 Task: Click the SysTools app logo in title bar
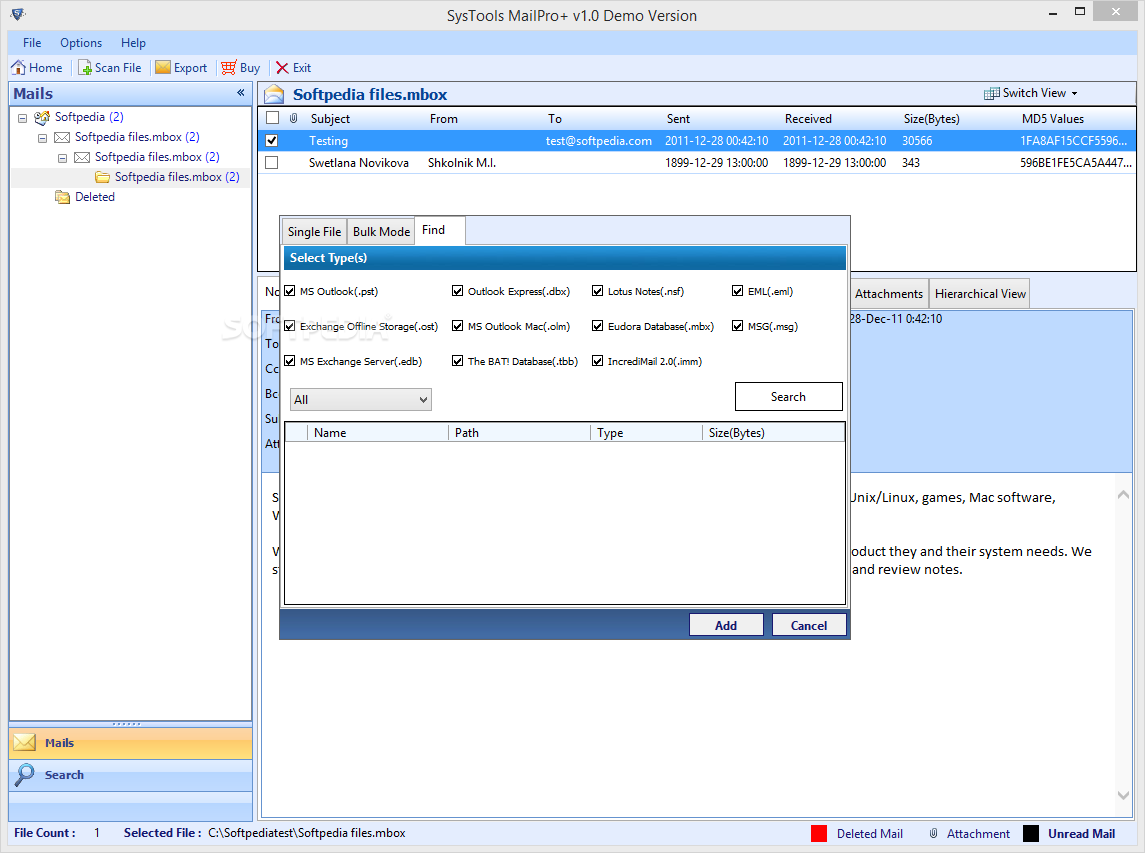click(18, 15)
